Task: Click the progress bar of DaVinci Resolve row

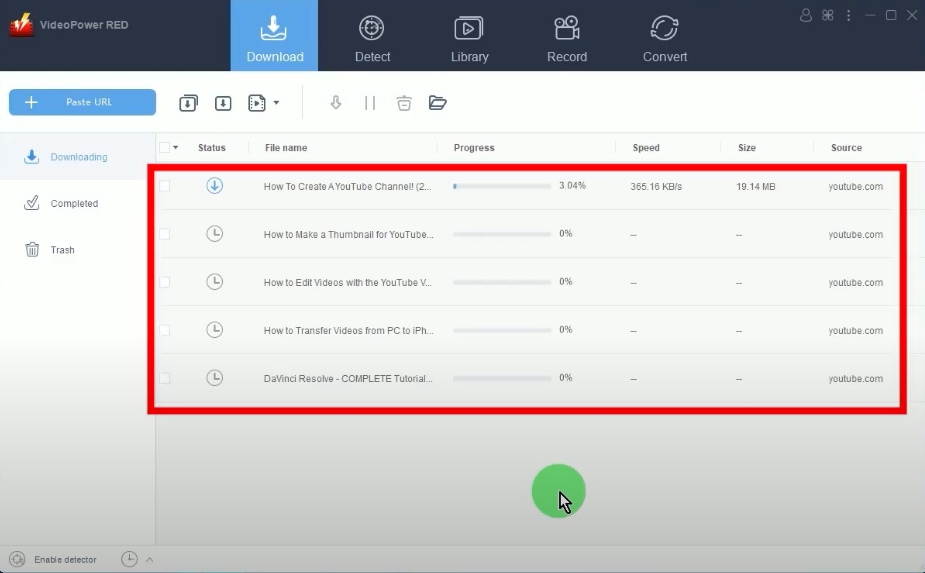Action: pyautogui.click(x=502, y=378)
